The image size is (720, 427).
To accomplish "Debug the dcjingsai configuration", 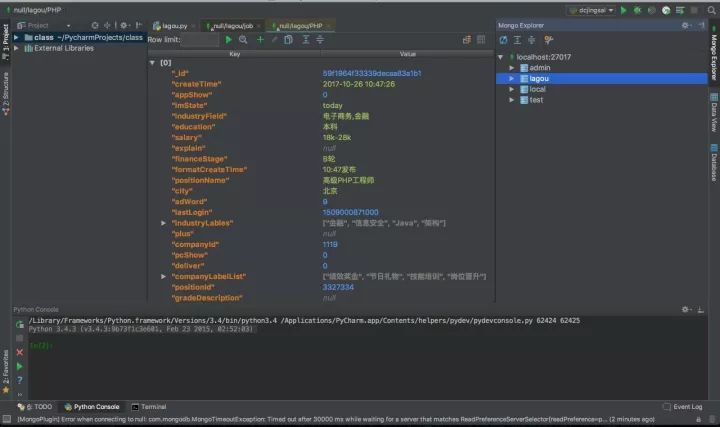I will coord(637,10).
